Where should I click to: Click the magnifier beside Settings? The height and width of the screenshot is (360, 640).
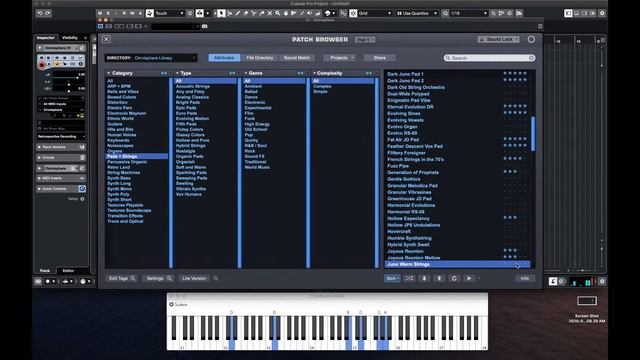click(x=169, y=278)
